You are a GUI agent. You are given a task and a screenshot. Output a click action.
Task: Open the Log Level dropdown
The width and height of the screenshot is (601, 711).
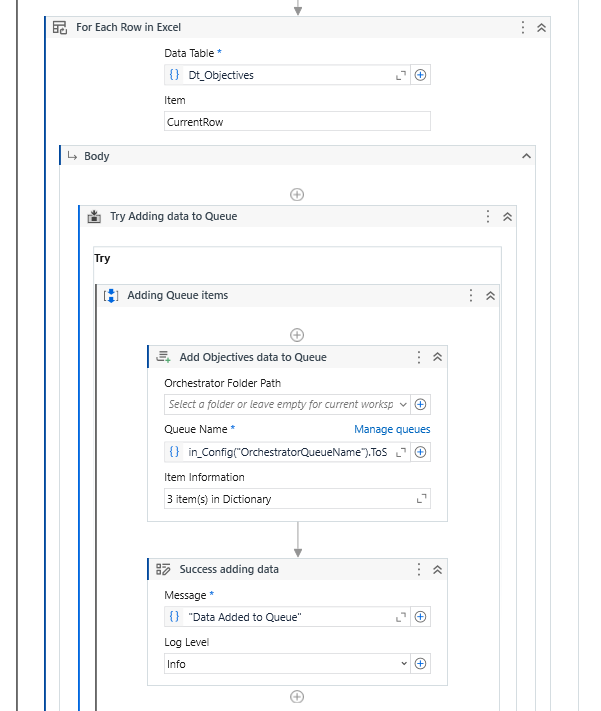[x=403, y=664]
